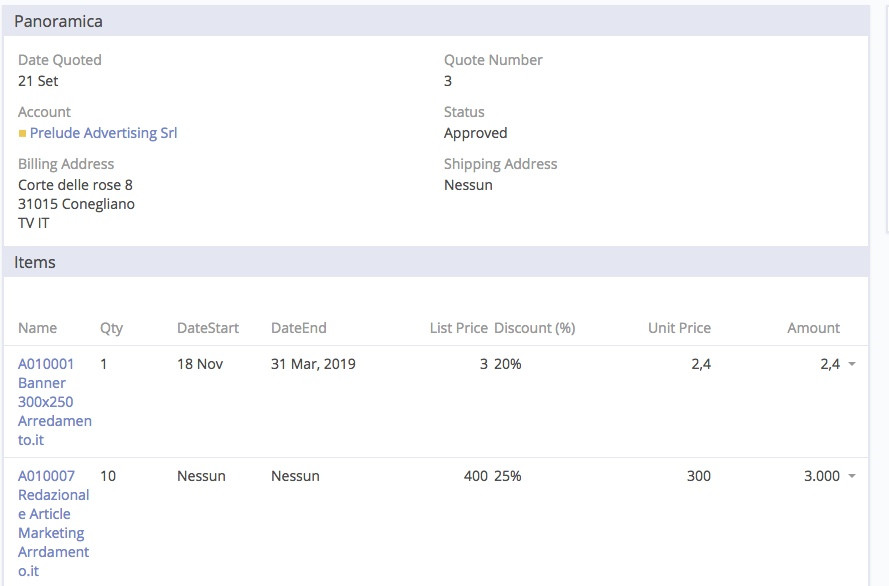Image resolution: width=889 pixels, height=586 pixels.
Task: Open the Prelude Advertising Srl account link
Action: point(103,133)
